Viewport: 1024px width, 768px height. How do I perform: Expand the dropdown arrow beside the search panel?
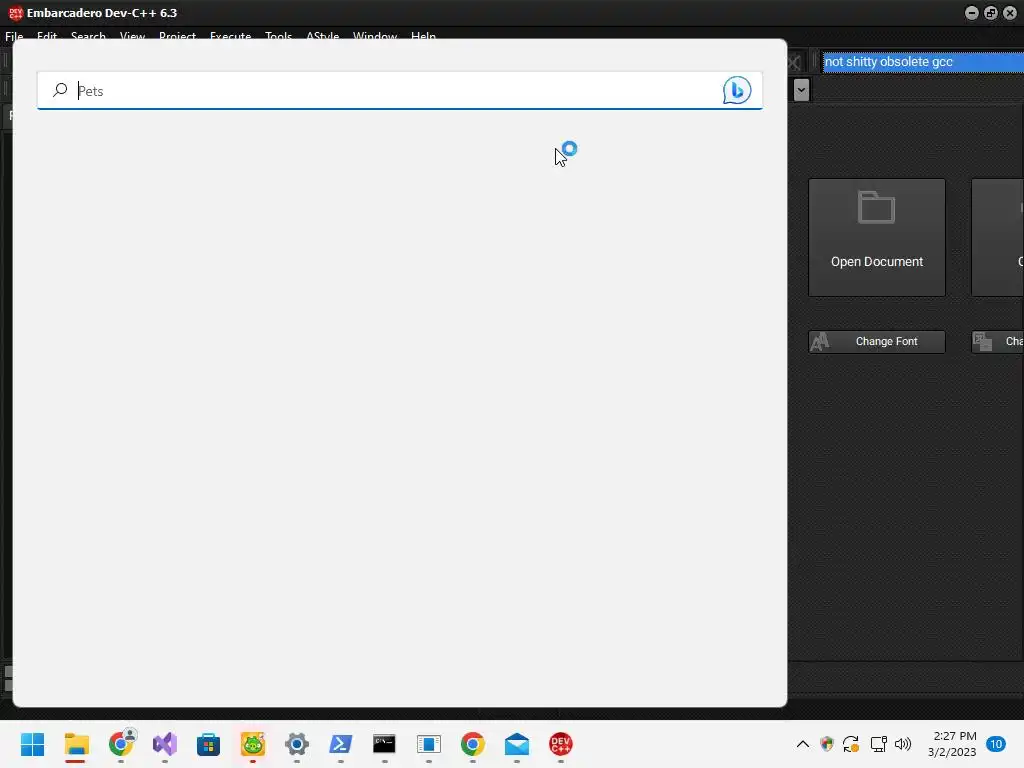point(801,89)
